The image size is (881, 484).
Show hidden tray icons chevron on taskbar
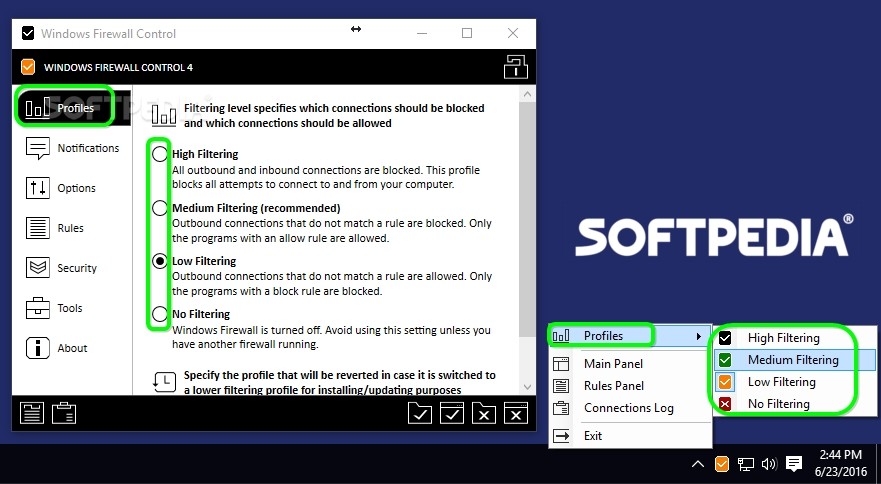(x=697, y=464)
